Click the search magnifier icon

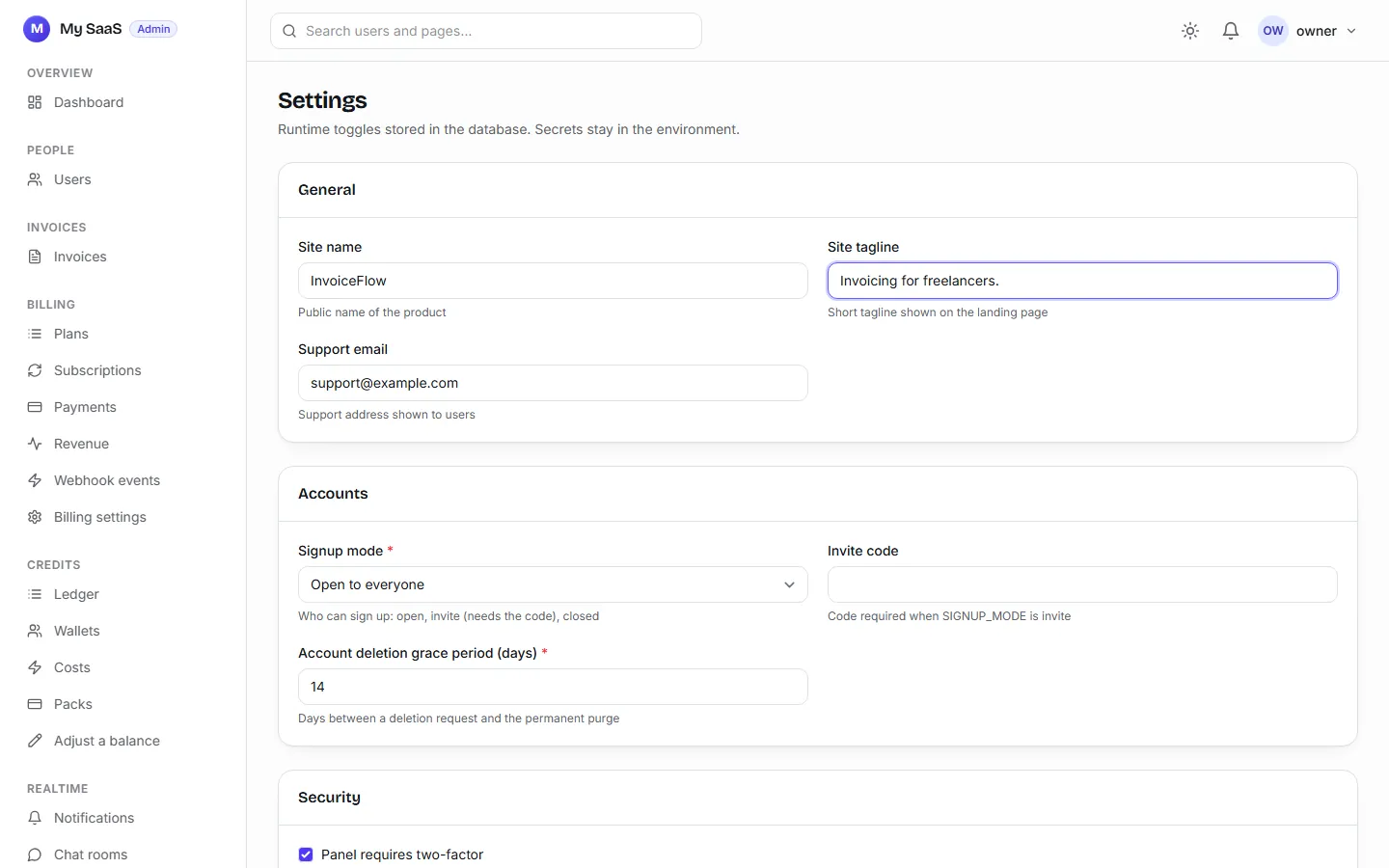tap(289, 31)
